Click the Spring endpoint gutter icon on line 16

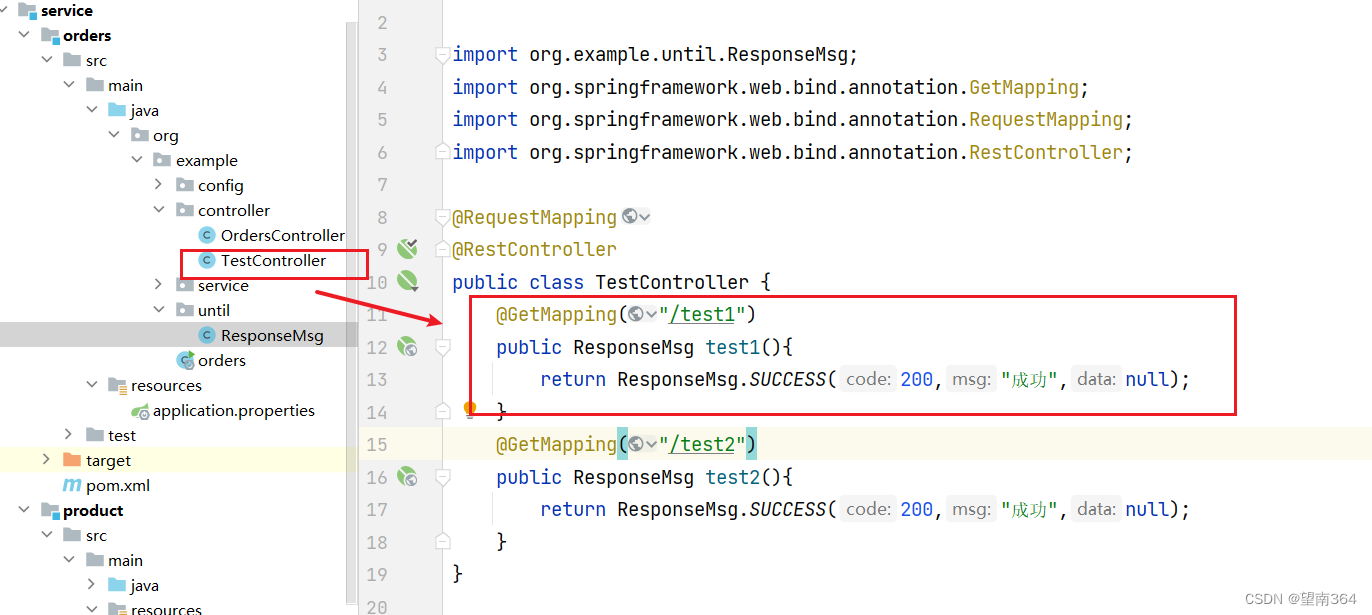pos(407,477)
